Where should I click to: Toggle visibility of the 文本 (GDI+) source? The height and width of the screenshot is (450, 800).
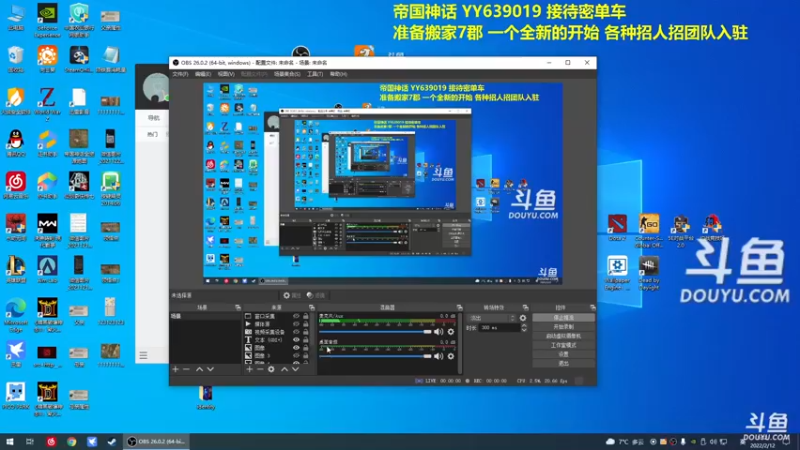pyautogui.click(x=296, y=340)
